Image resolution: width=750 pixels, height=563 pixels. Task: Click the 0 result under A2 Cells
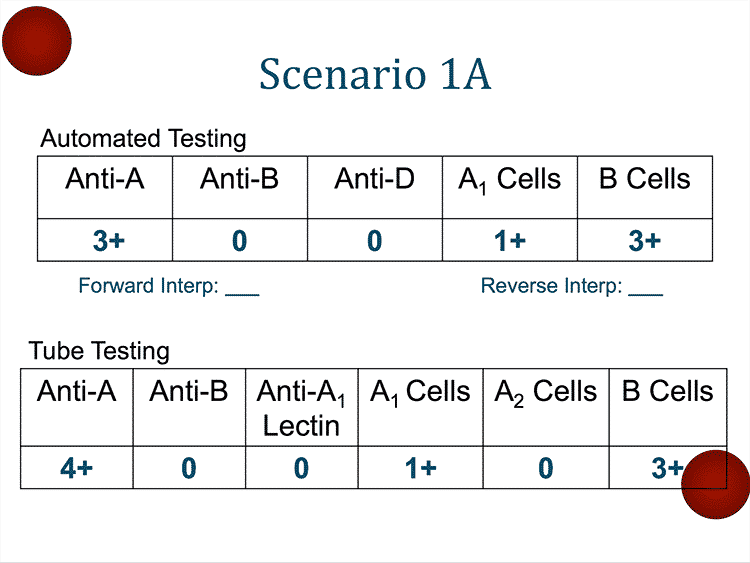click(545, 468)
